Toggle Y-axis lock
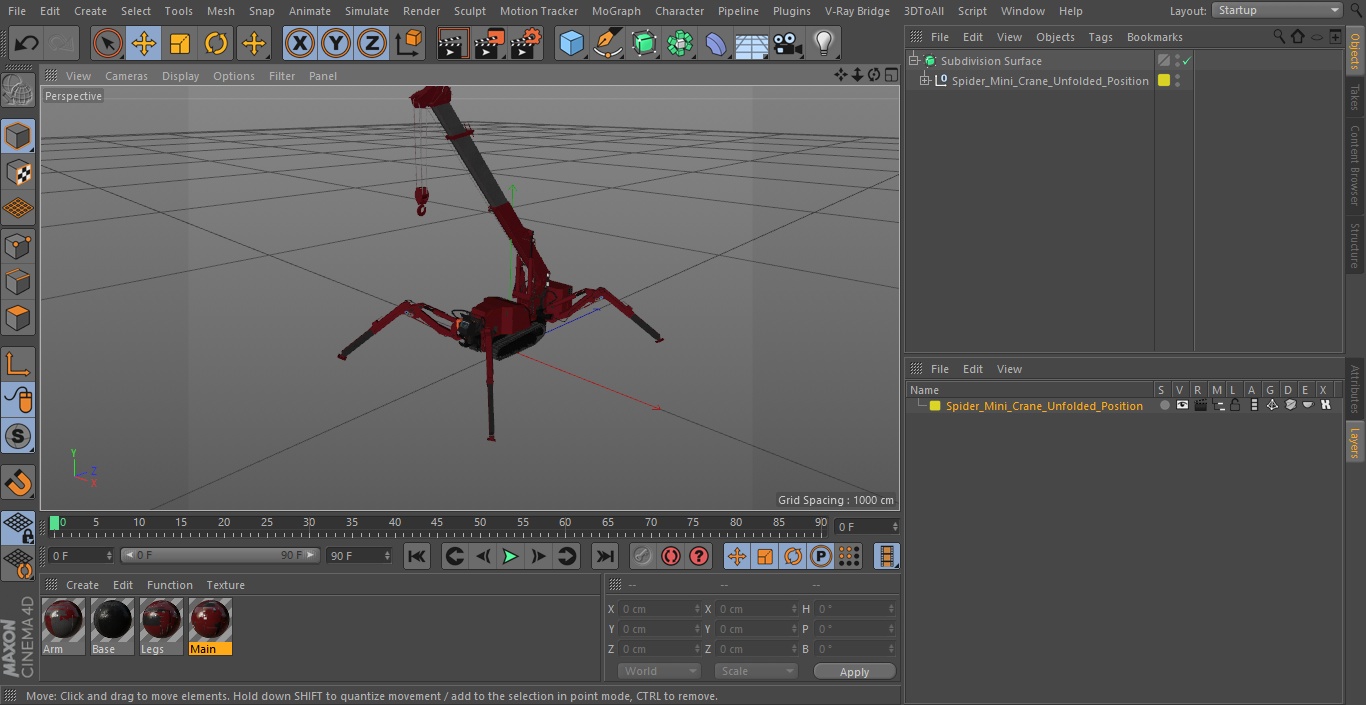The width and height of the screenshot is (1366, 705). pyautogui.click(x=336, y=43)
